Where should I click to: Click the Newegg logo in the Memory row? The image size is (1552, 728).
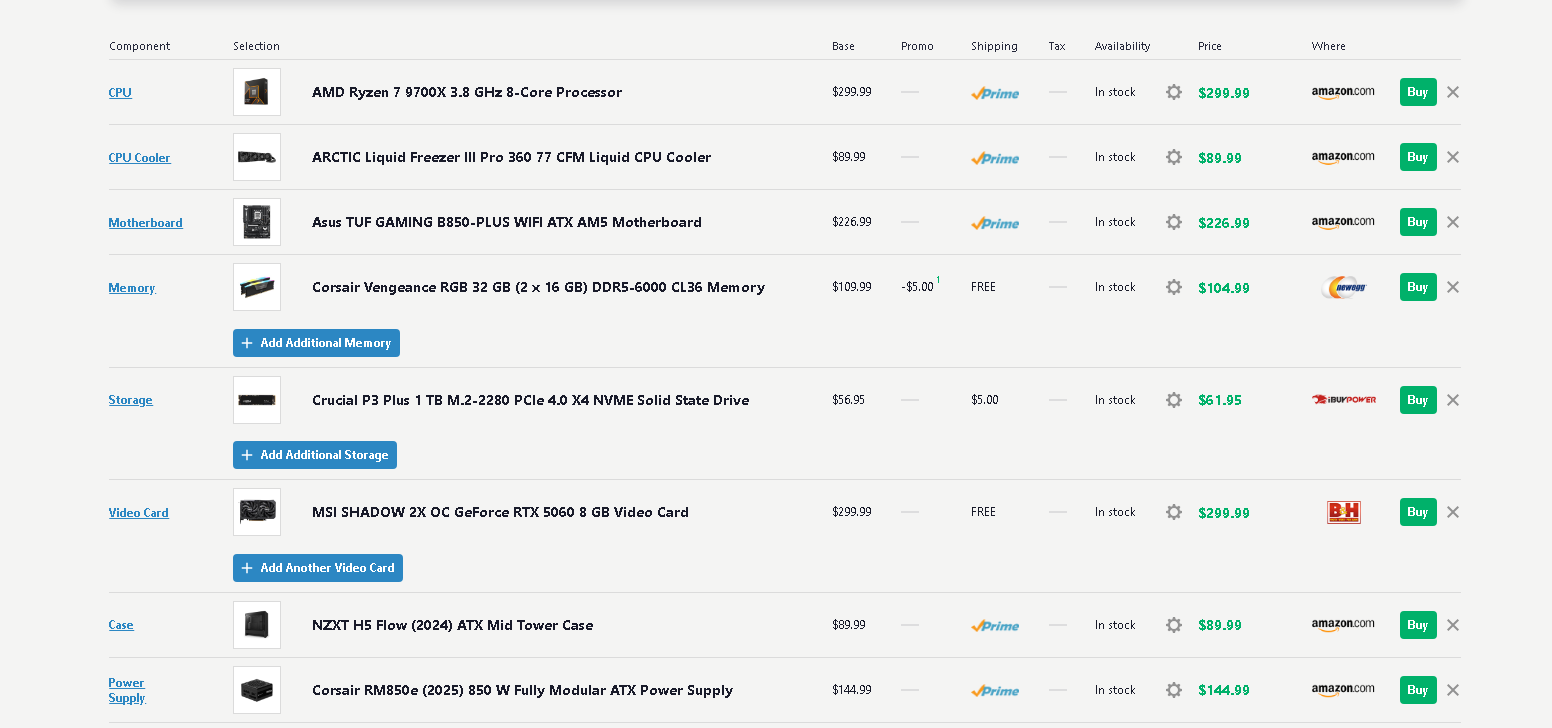click(1344, 287)
